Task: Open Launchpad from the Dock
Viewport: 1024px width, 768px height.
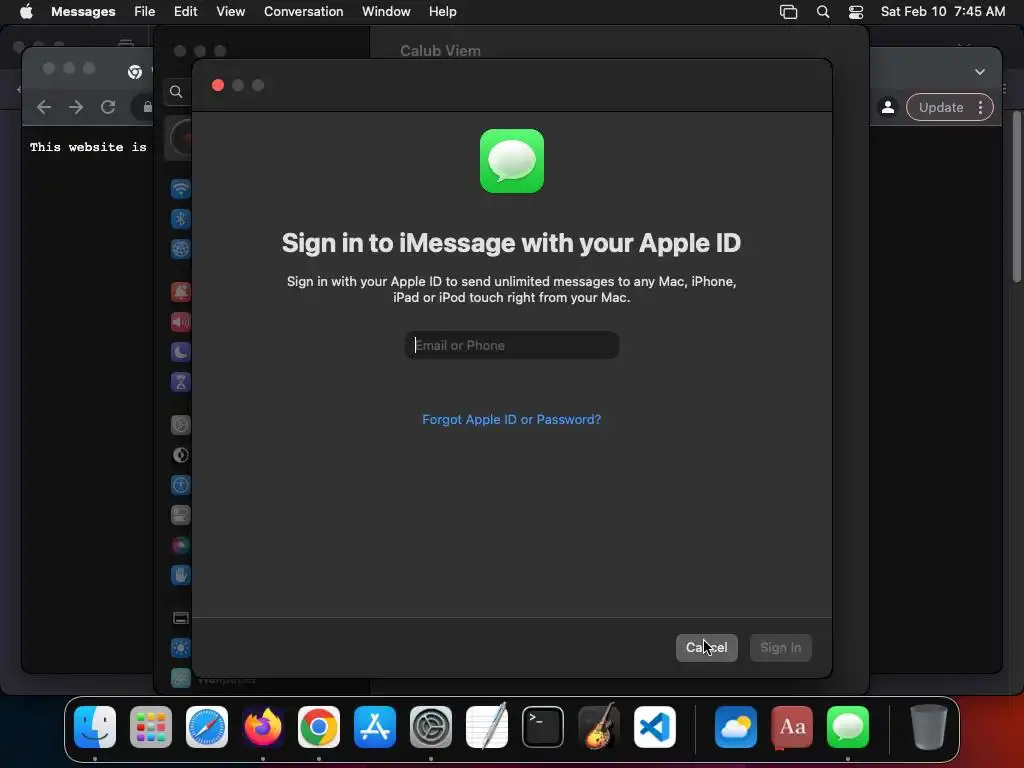Action: pos(151,727)
